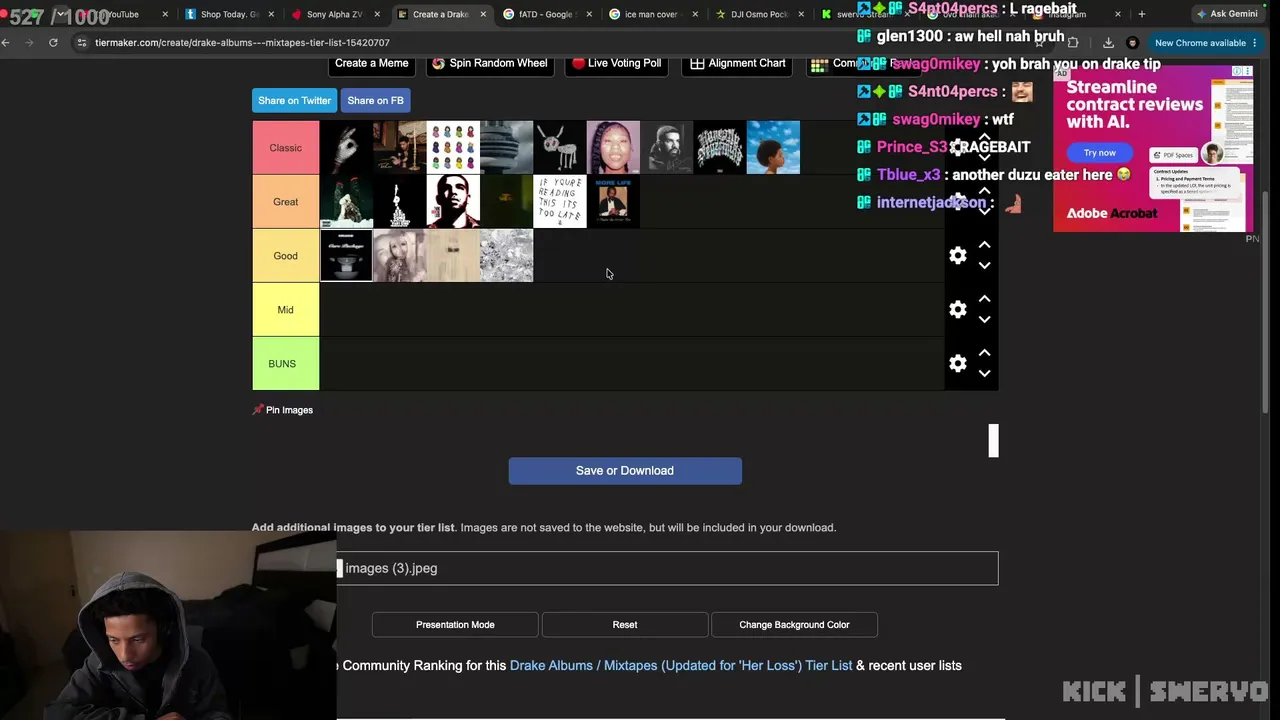The width and height of the screenshot is (1280, 720).
Task: Select the More Life album cover
Action: (x=614, y=202)
